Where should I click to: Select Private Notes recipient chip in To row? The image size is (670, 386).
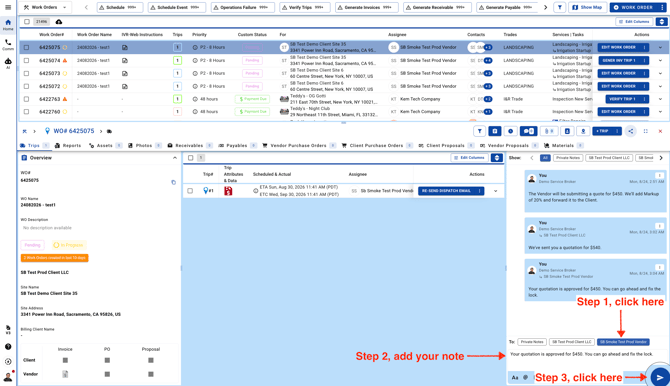tap(532, 342)
